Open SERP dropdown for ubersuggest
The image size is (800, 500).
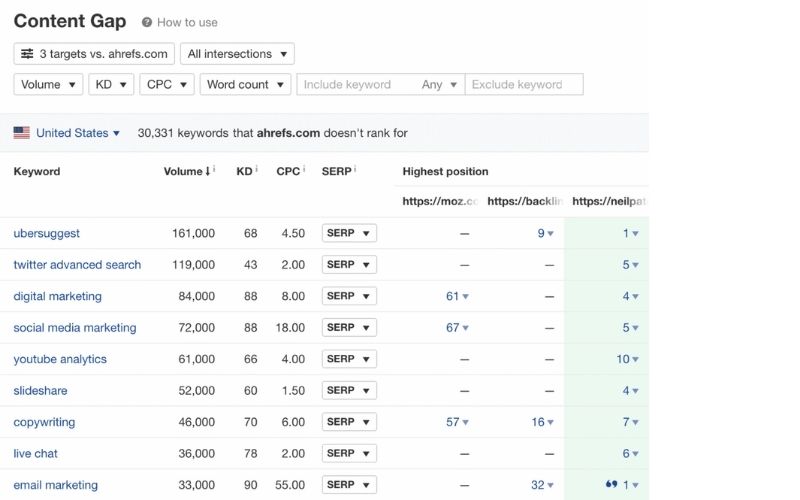pyautogui.click(x=349, y=233)
